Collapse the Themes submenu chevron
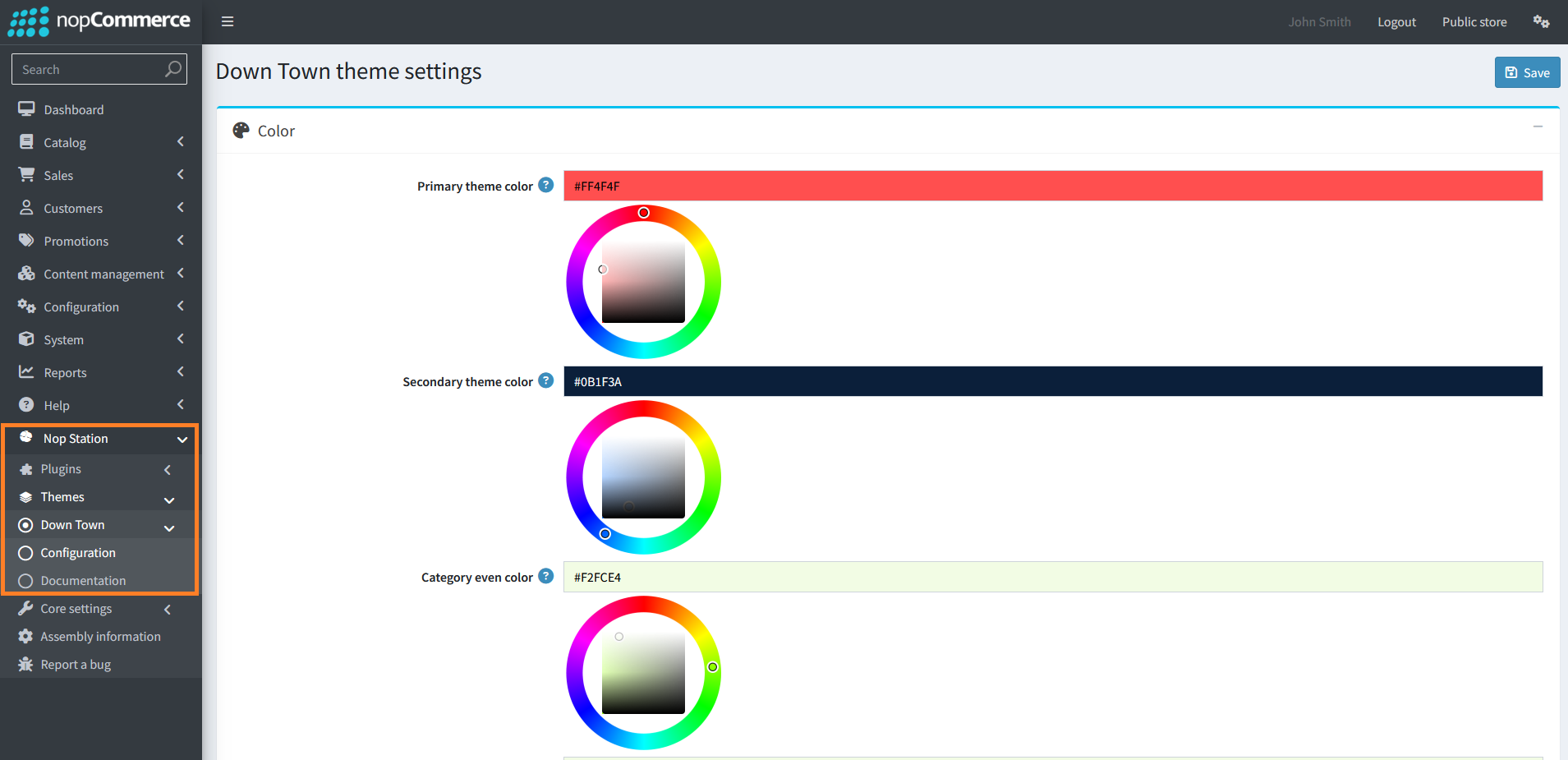This screenshot has width=1568, height=760. 169,500
